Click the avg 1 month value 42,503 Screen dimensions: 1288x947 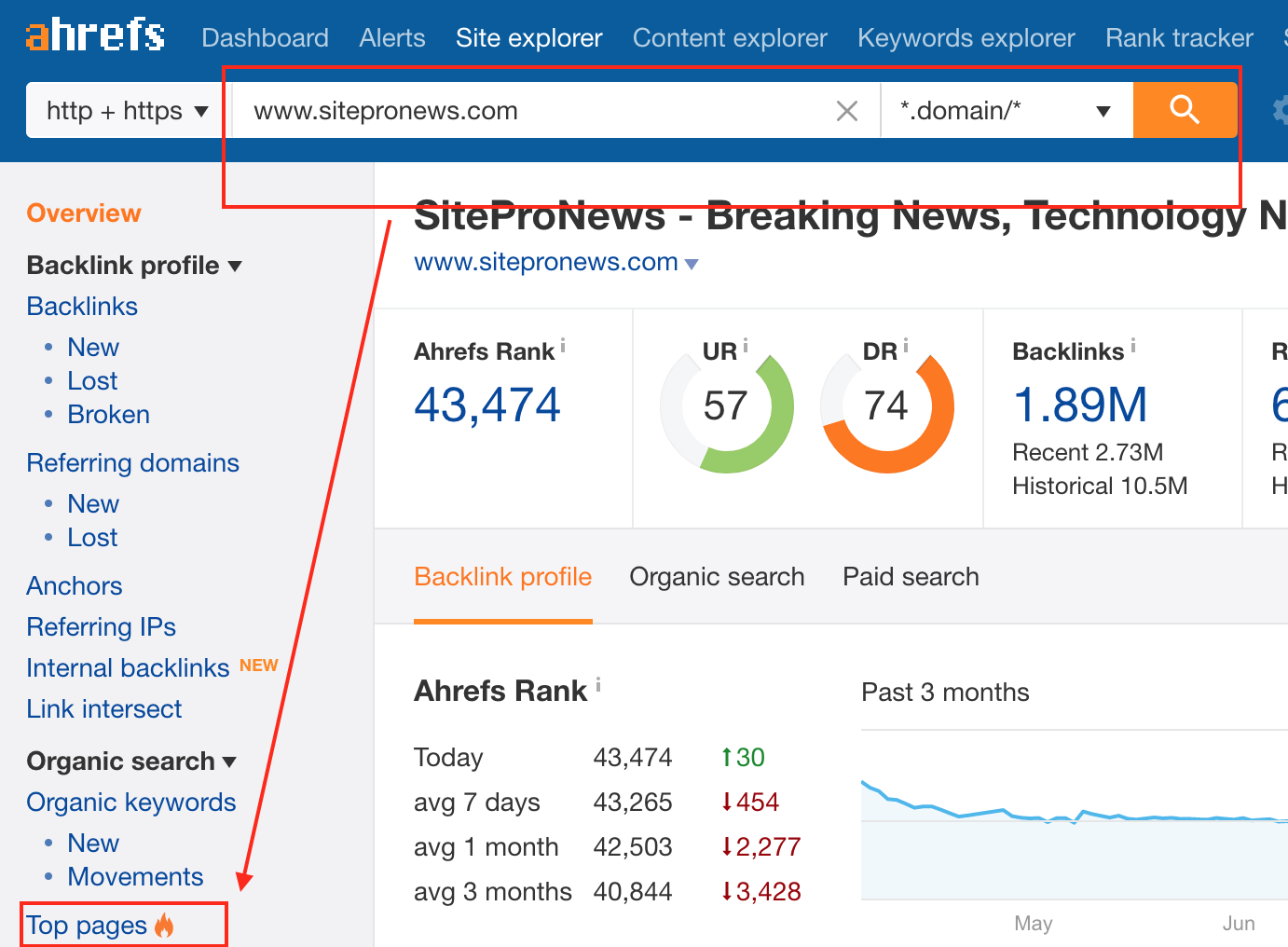coord(633,847)
